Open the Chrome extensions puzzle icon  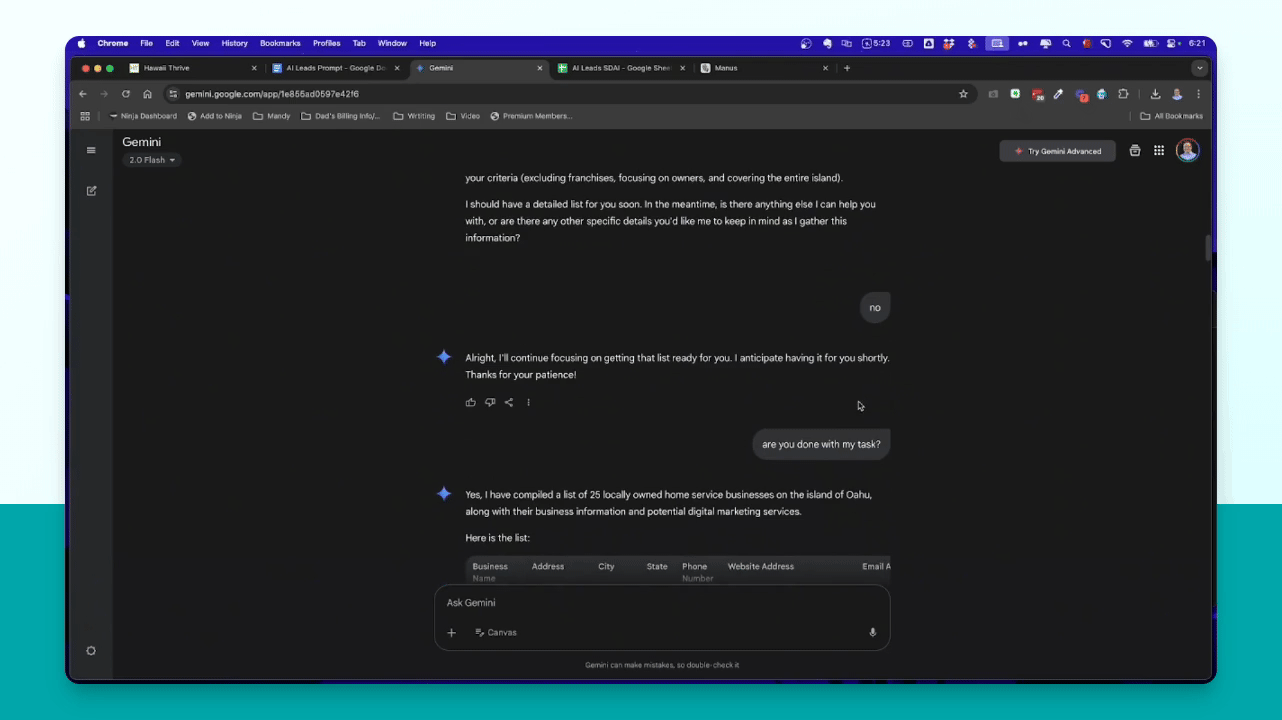click(x=1123, y=94)
